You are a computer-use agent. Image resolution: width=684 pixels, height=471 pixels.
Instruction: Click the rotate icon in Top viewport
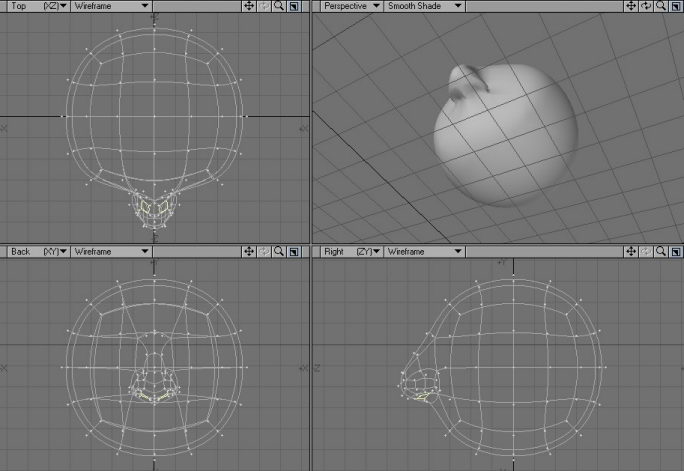pos(264,6)
